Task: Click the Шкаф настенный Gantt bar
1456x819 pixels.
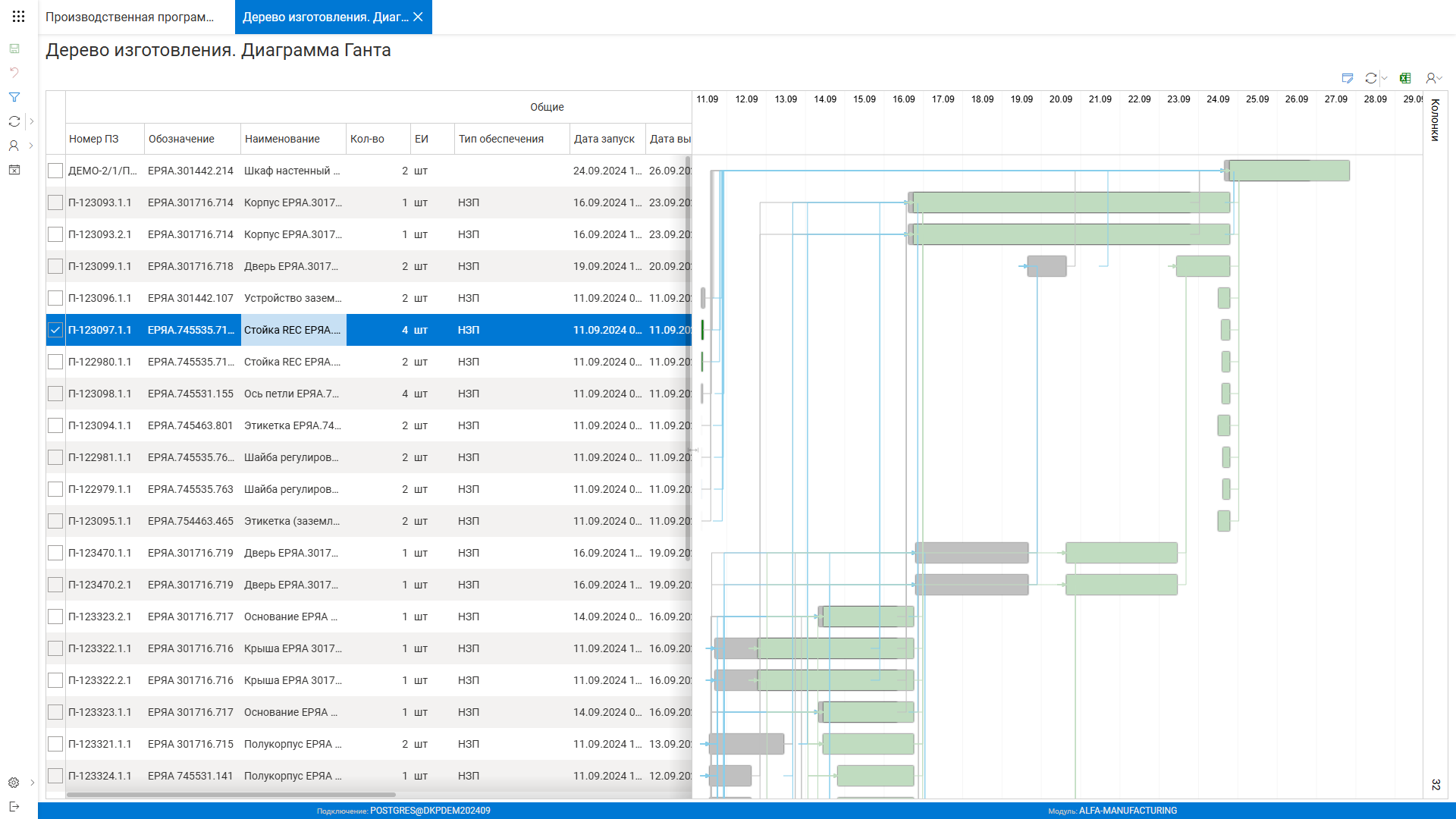Action: click(1288, 171)
